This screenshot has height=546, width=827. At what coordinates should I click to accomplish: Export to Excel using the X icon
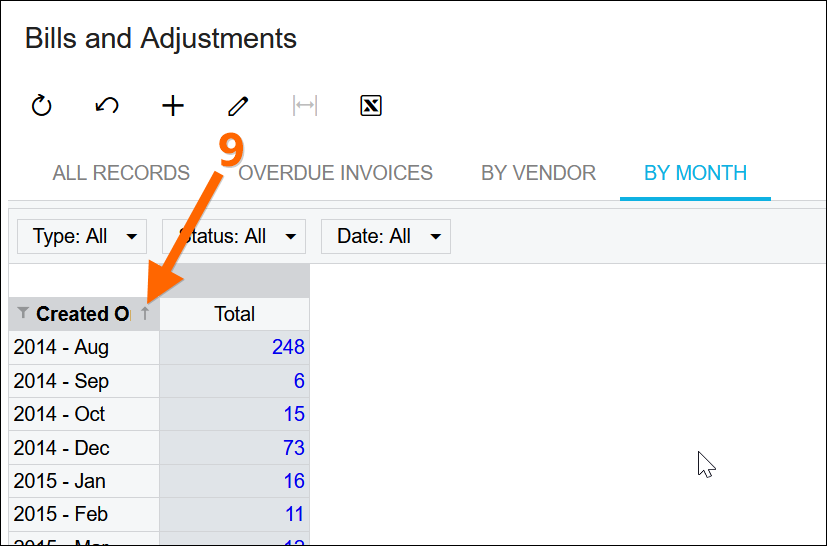[371, 106]
